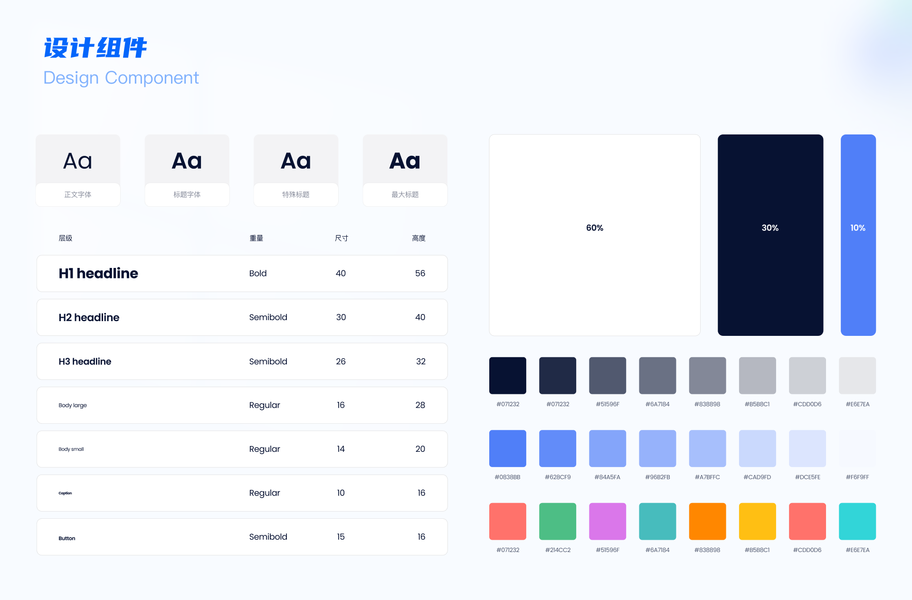Choose the very pale blue swatch labeled #DCE5FE
The image size is (912, 600).
coord(807,448)
